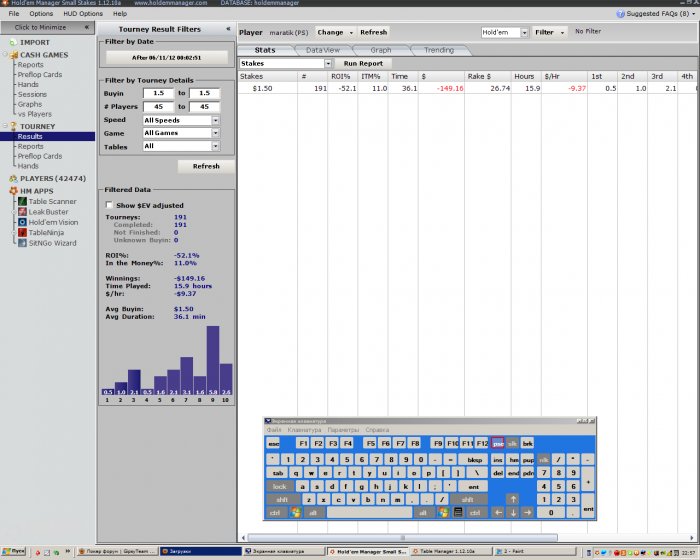
Task: Launch Leak Buster from HM Apps
Action: pyautogui.click(x=22, y=212)
